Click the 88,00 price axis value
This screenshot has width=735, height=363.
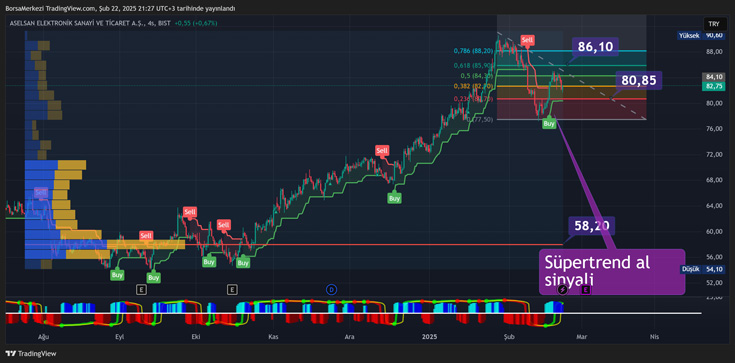pos(714,52)
